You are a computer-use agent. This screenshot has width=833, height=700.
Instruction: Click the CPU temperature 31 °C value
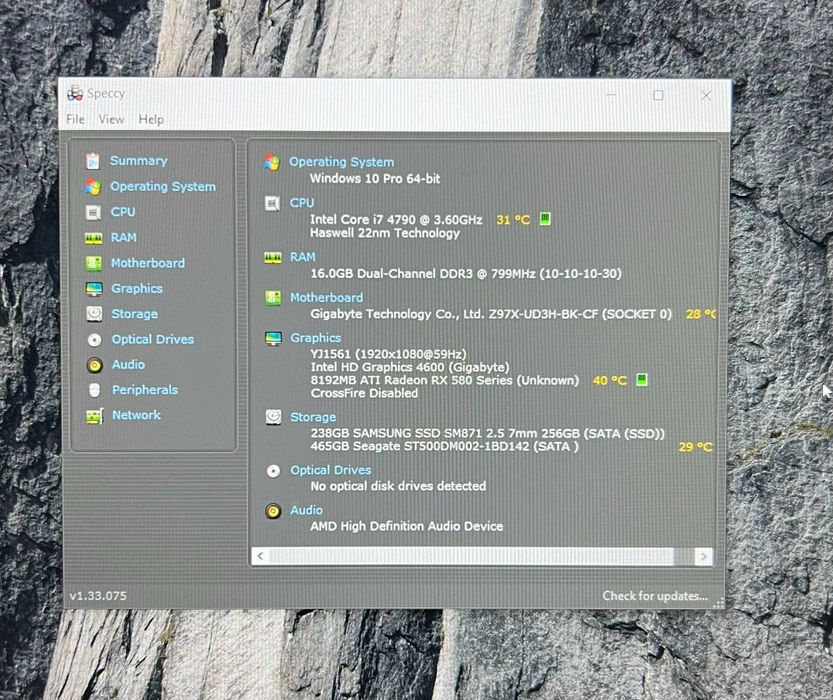[513, 220]
